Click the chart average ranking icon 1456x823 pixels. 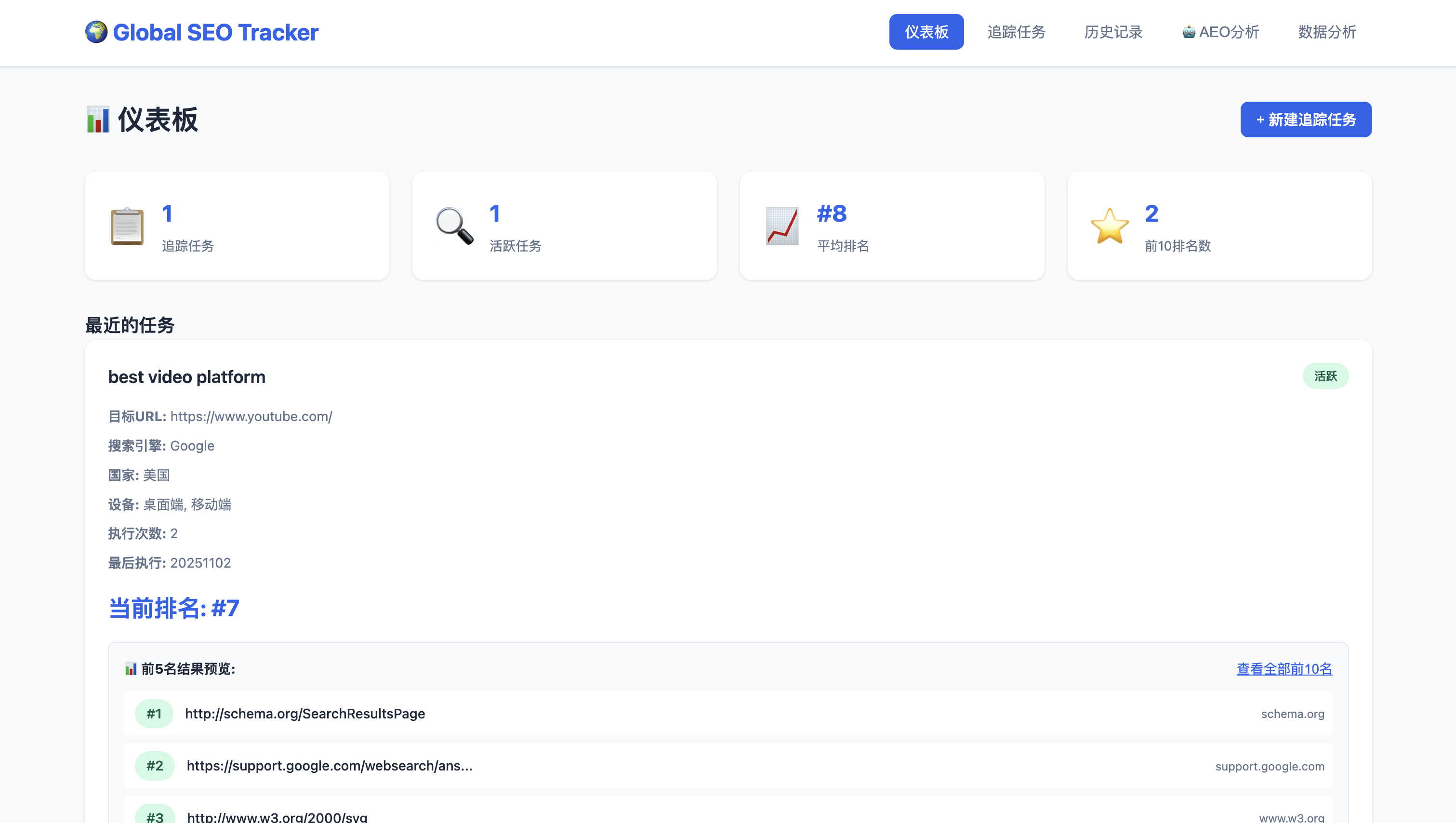782,226
